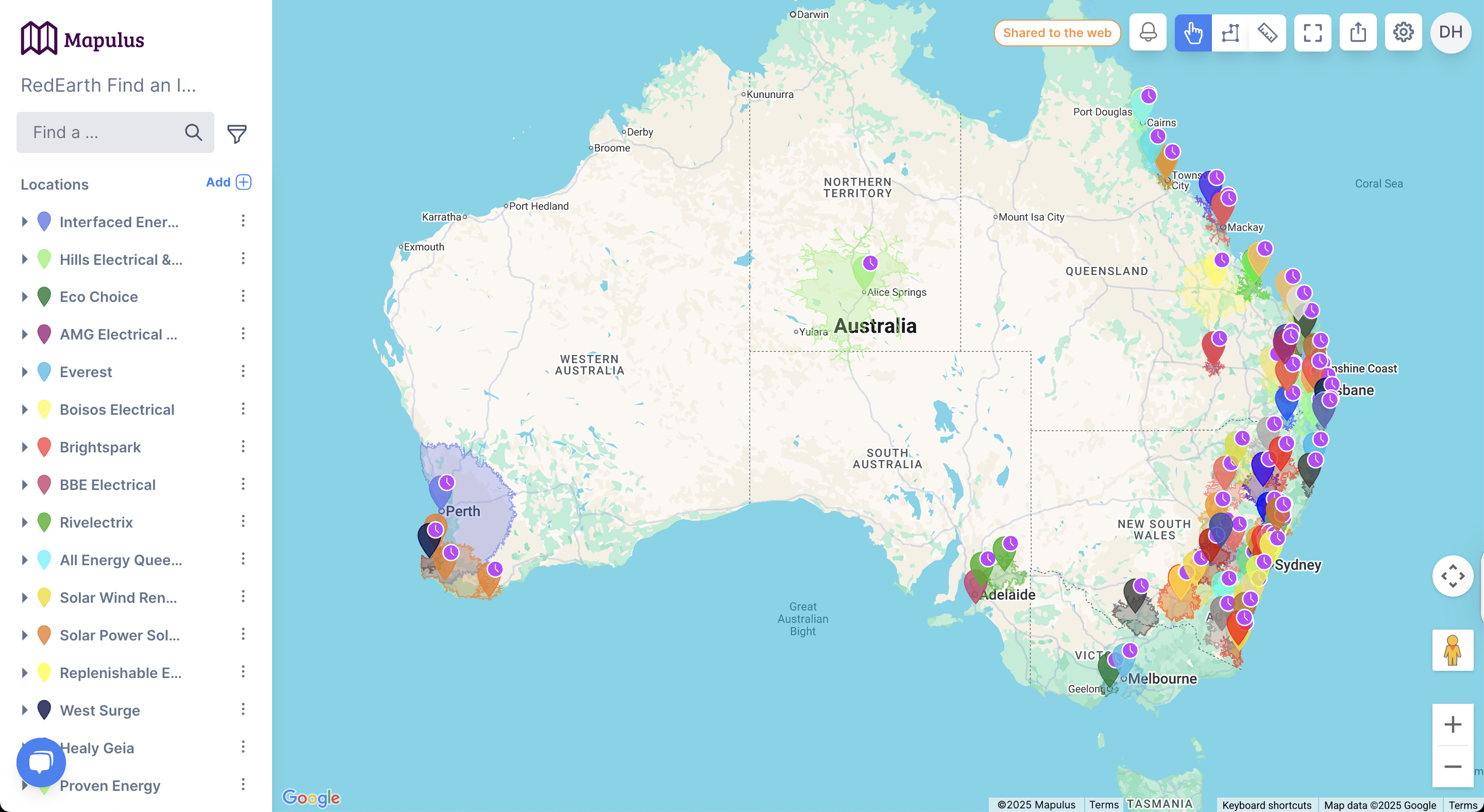Select the Proven Energy row
The width and height of the screenshot is (1484, 812).
[x=136, y=786]
